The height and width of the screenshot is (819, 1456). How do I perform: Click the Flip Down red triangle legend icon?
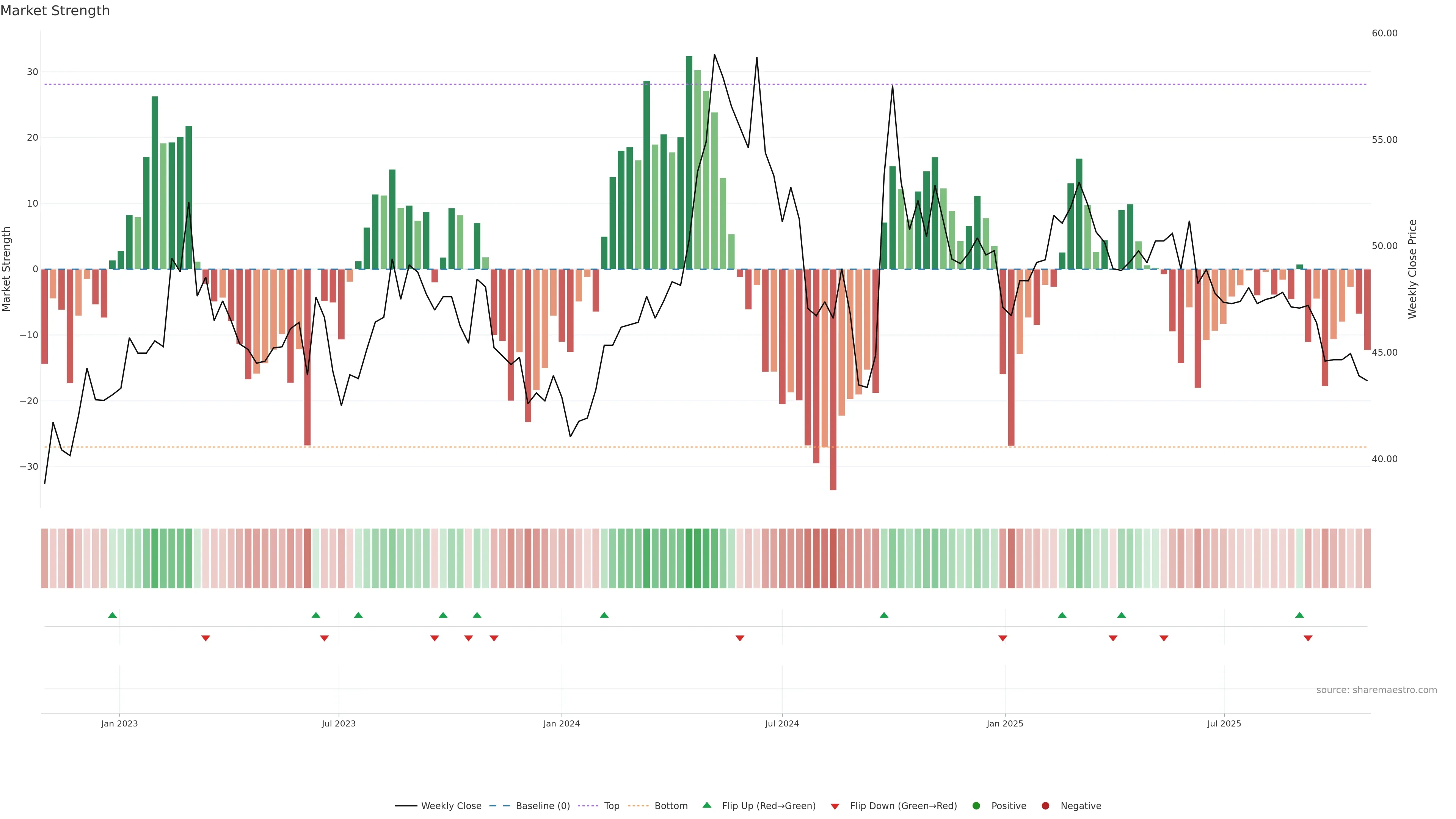click(x=835, y=806)
